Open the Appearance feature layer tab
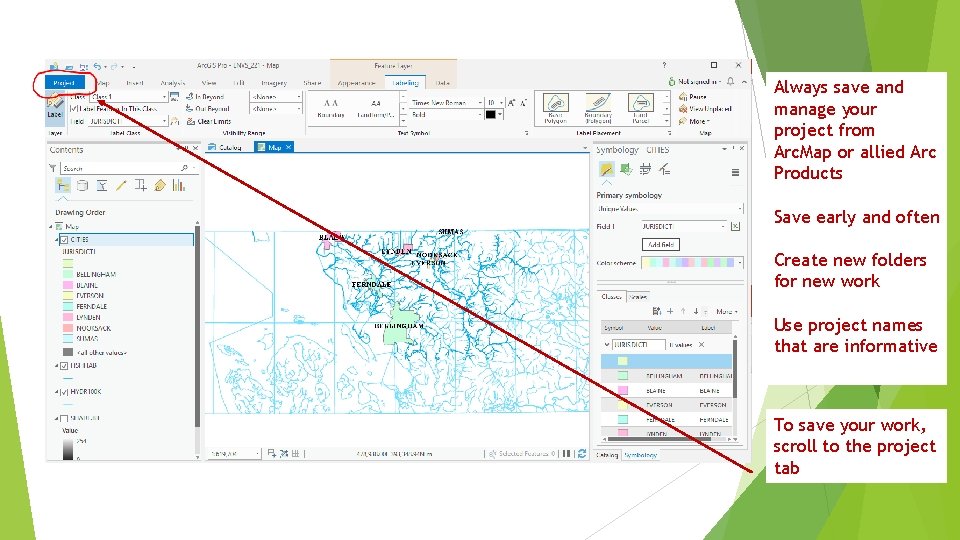The image size is (960, 540). 356,83
